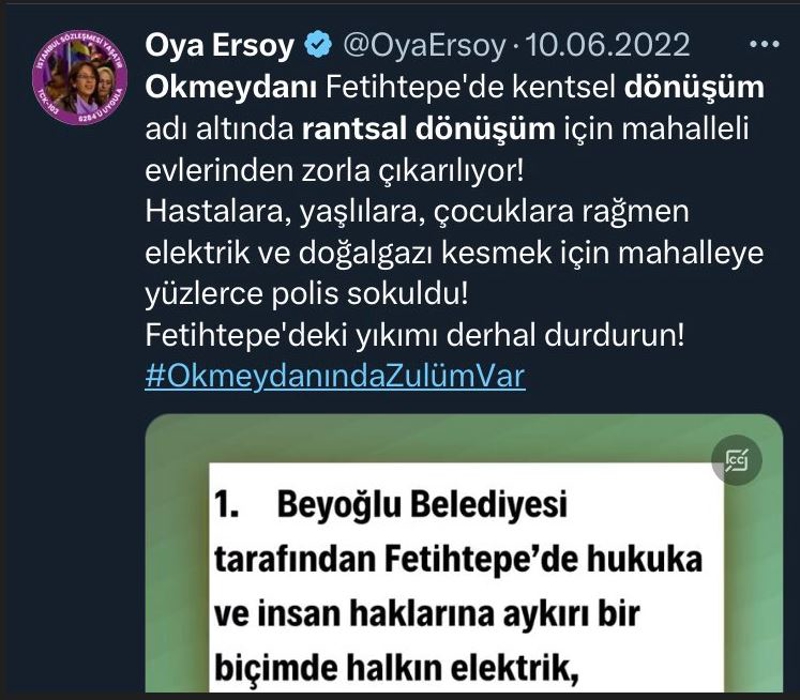
Task: Click the numeral 1. in the image
Action: (x=227, y=505)
